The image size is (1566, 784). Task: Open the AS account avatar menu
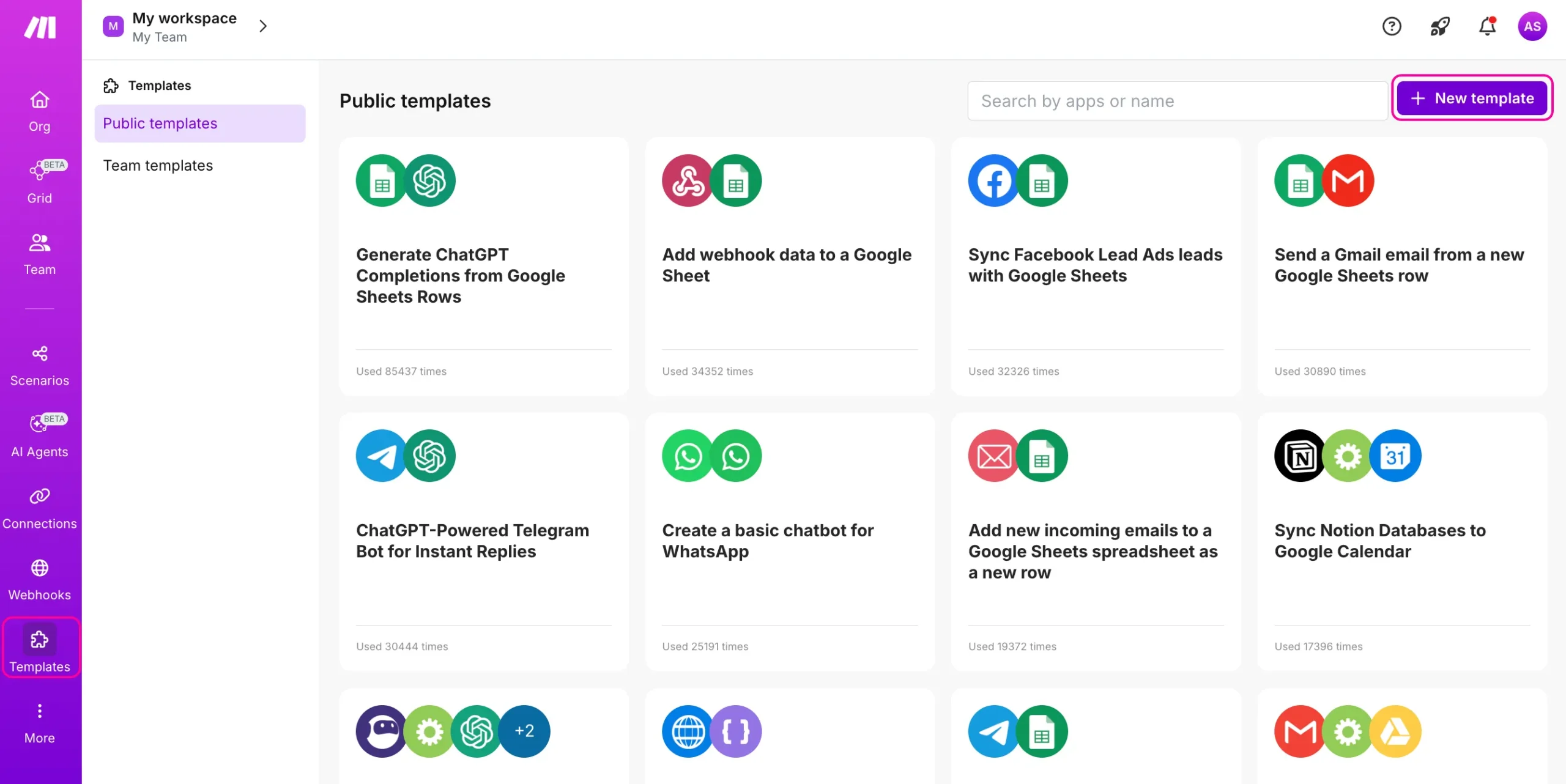(1533, 26)
